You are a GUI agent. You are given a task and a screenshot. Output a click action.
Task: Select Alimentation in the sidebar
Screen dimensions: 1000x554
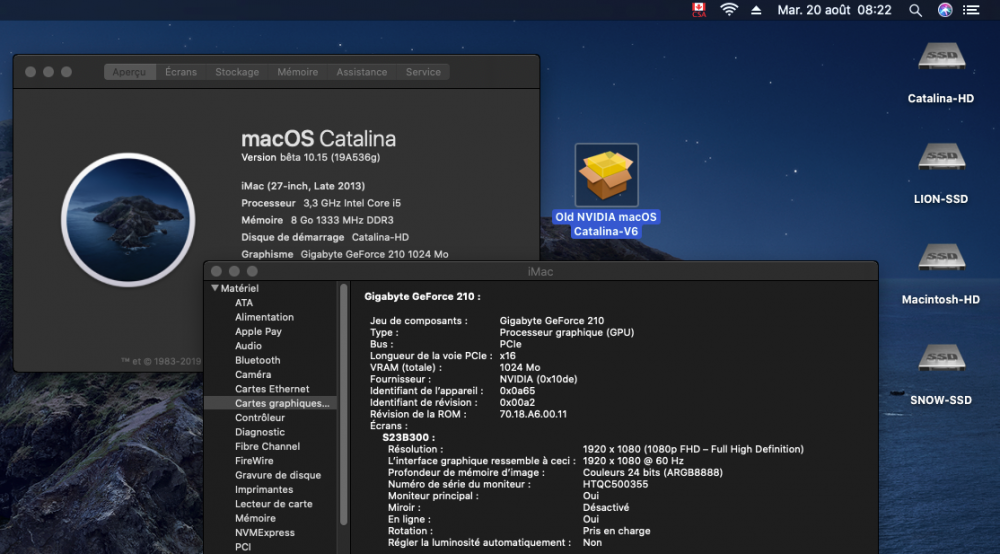(264, 317)
